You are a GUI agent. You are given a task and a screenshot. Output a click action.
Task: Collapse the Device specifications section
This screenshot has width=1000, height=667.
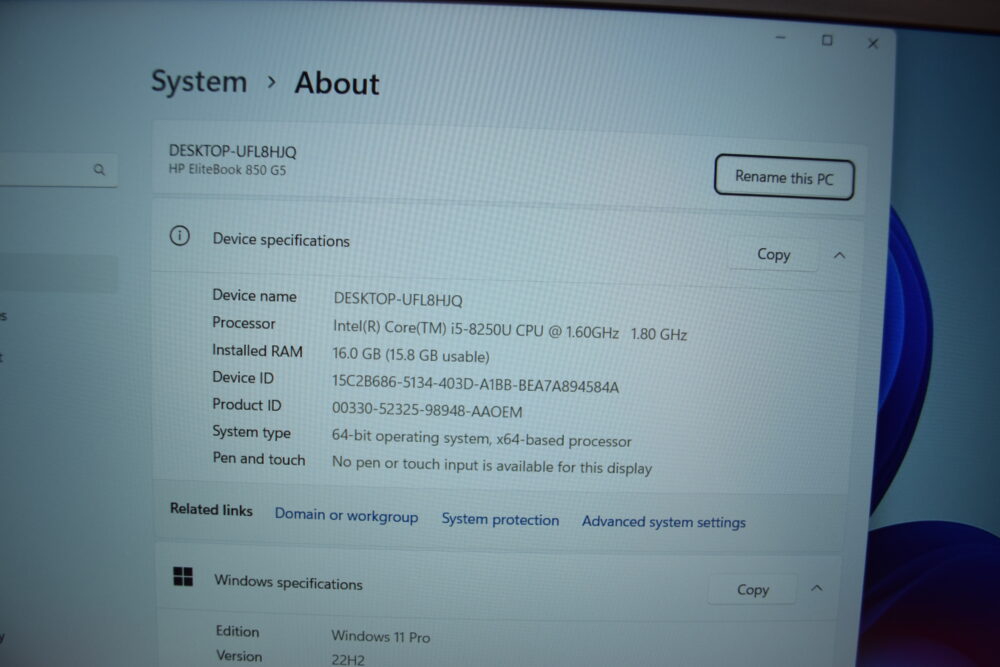coord(839,256)
